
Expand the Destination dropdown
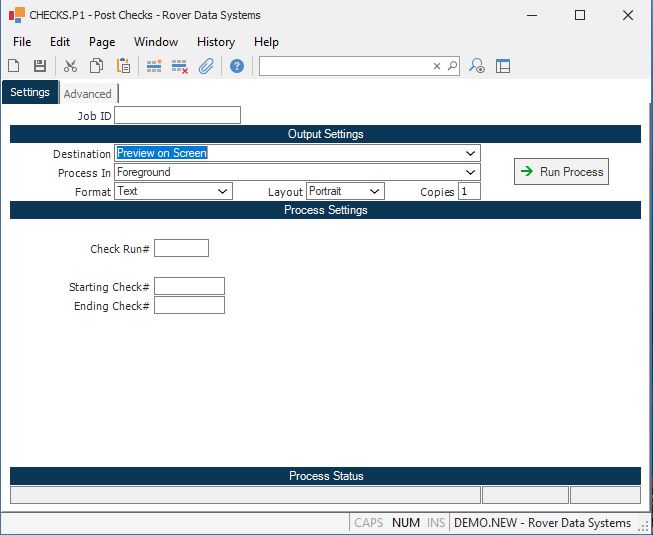[x=470, y=153]
